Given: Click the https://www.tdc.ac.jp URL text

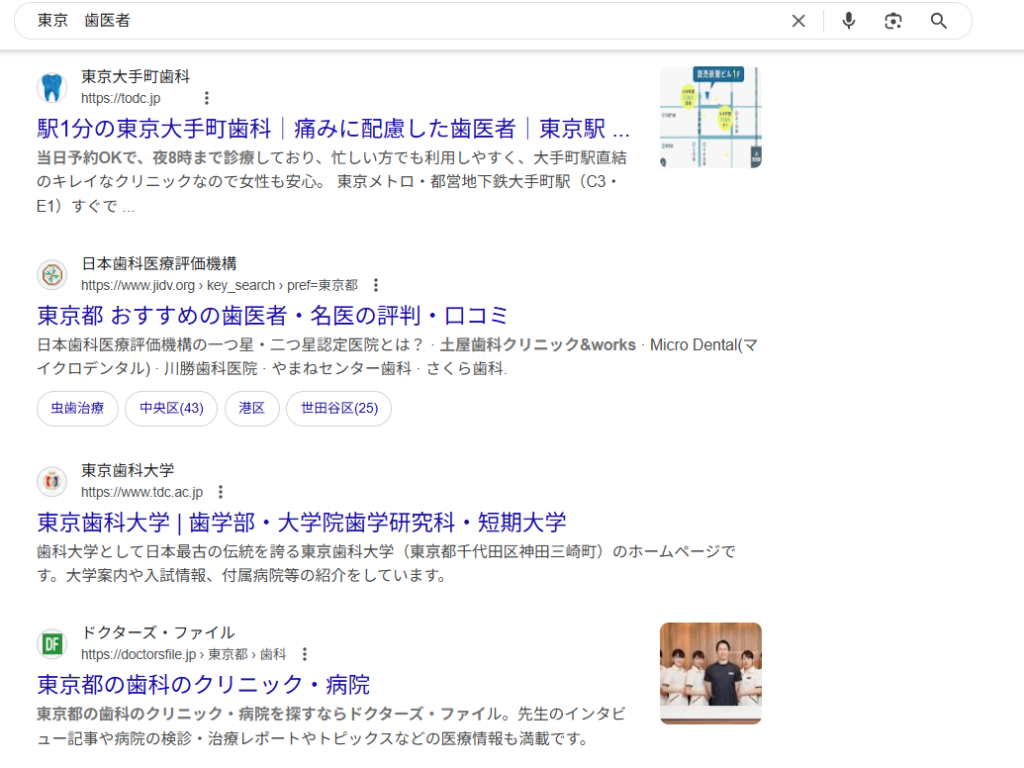Looking at the screenshot, I should pyautogui.click(x=142, y=492).
